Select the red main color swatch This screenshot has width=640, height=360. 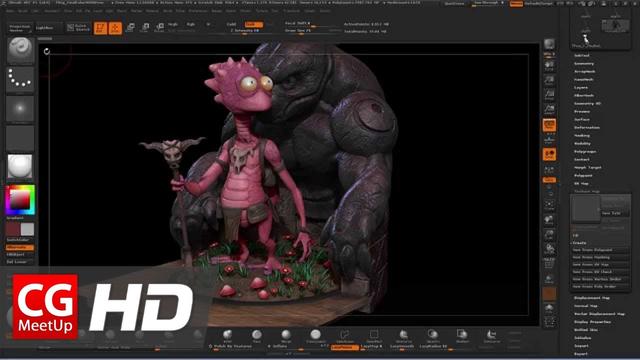[x=13, y=229]
